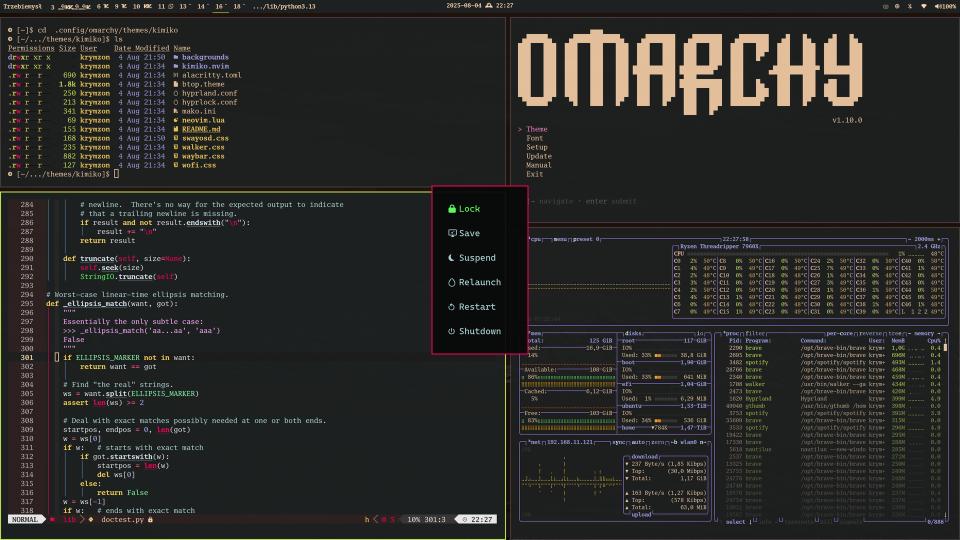Image resolution: width=960 pixels, height=540 pixels.
Task: Click the lock icon beside doctest.py
Action: pos(150,519)
